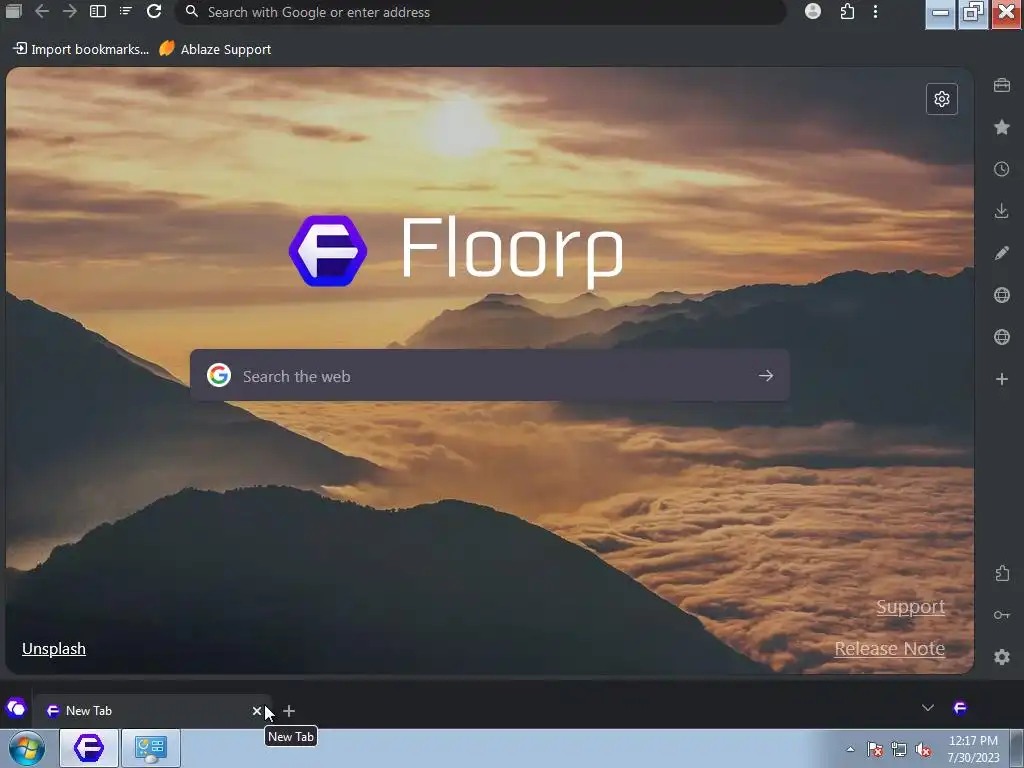Image resolution: width=1024 pixels, height=768 pixels.
Task: Open notes pencil in sidebar
Action: 1002,253
